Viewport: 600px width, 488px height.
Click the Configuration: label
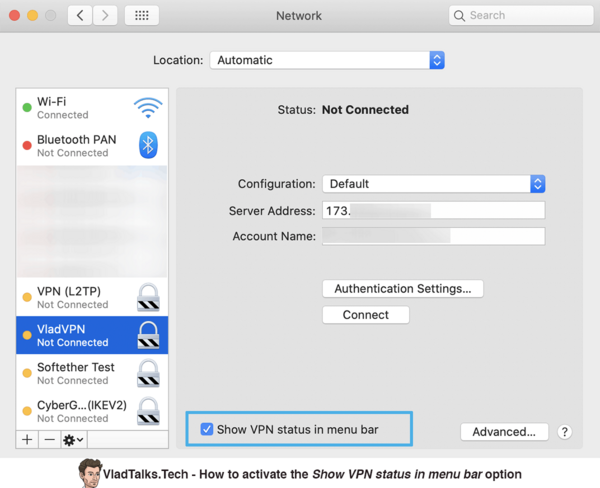click(x=277, y=184)
